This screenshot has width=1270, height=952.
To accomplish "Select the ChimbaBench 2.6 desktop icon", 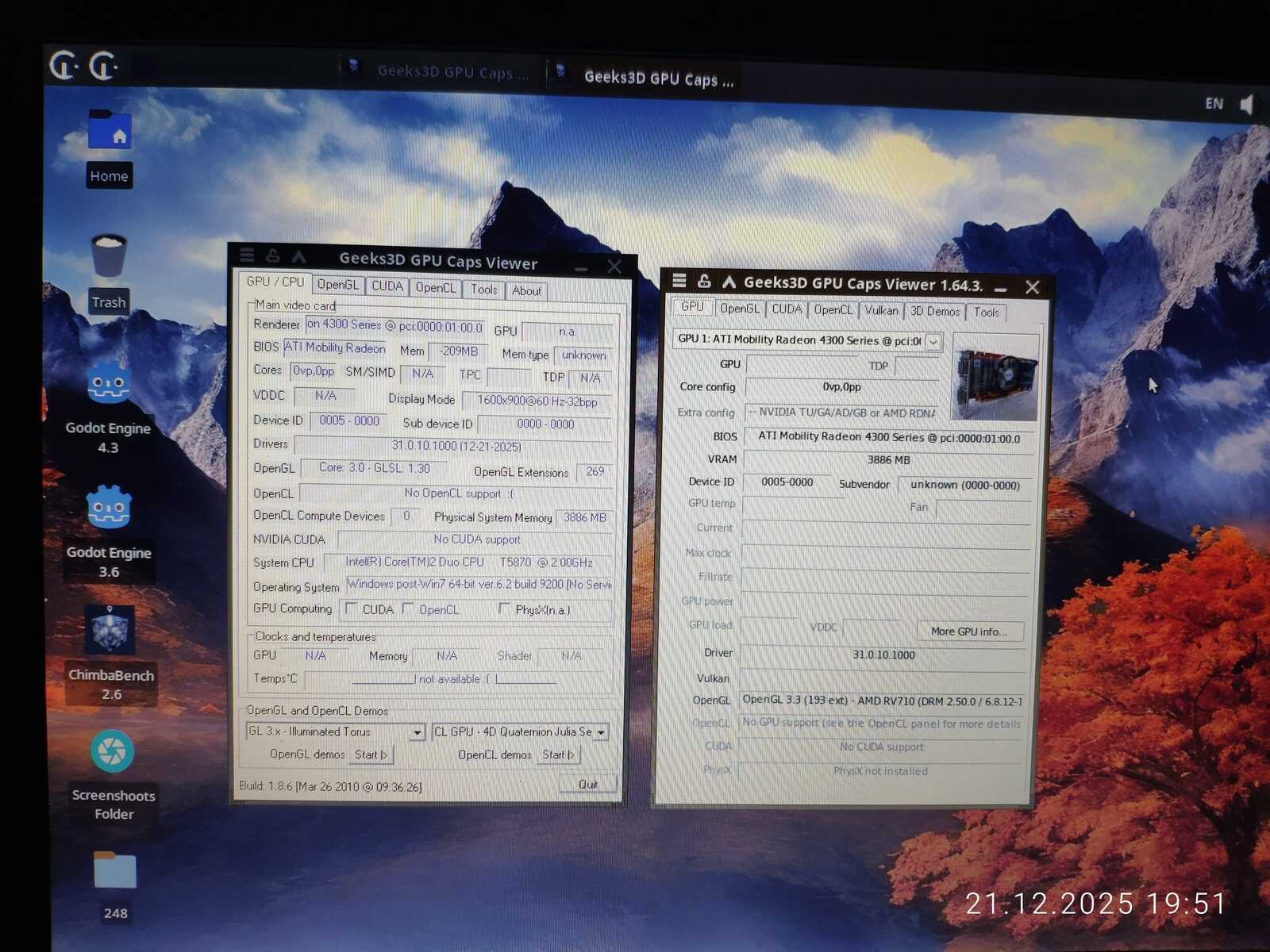I will click(110, 630).
